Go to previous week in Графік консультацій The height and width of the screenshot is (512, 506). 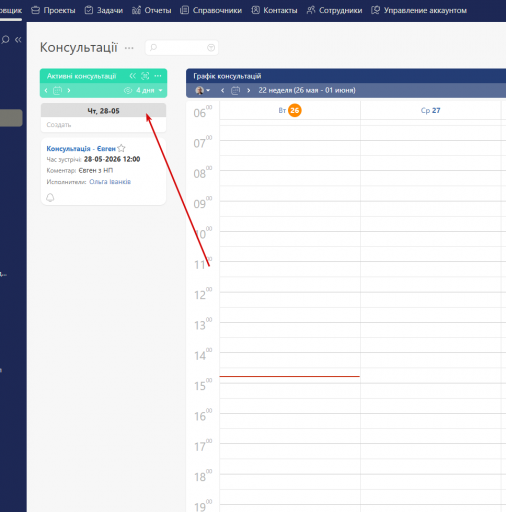point(222,90)
